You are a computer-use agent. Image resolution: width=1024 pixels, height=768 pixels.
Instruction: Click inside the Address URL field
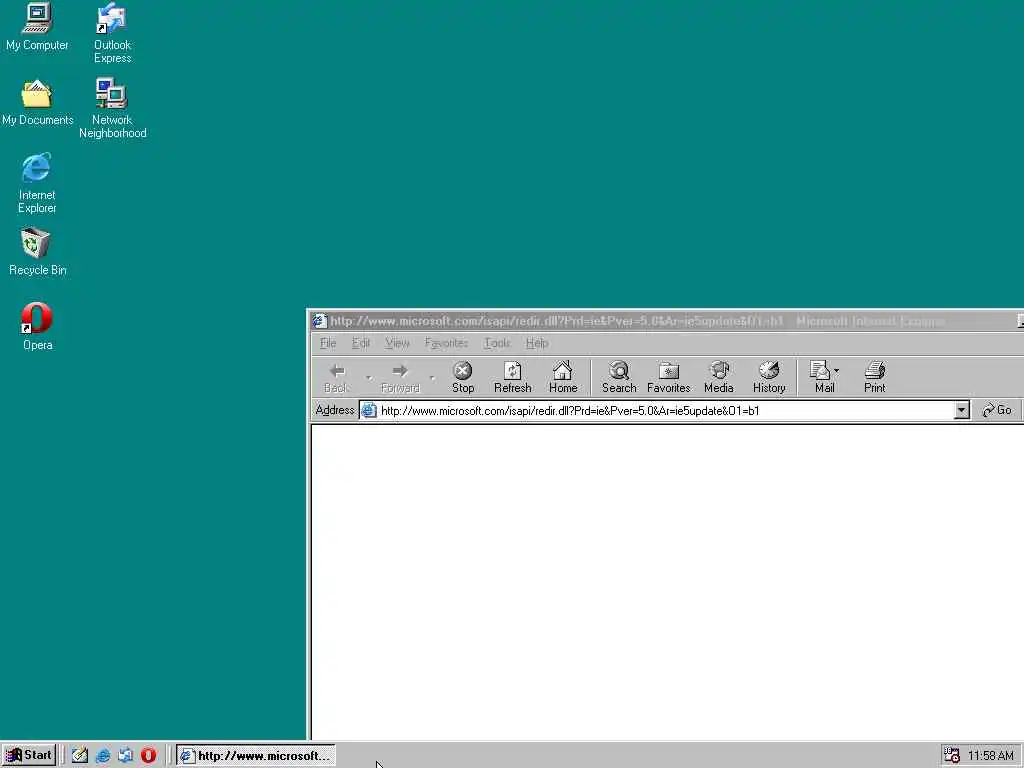pyautogui.click(x=666, y=411)
